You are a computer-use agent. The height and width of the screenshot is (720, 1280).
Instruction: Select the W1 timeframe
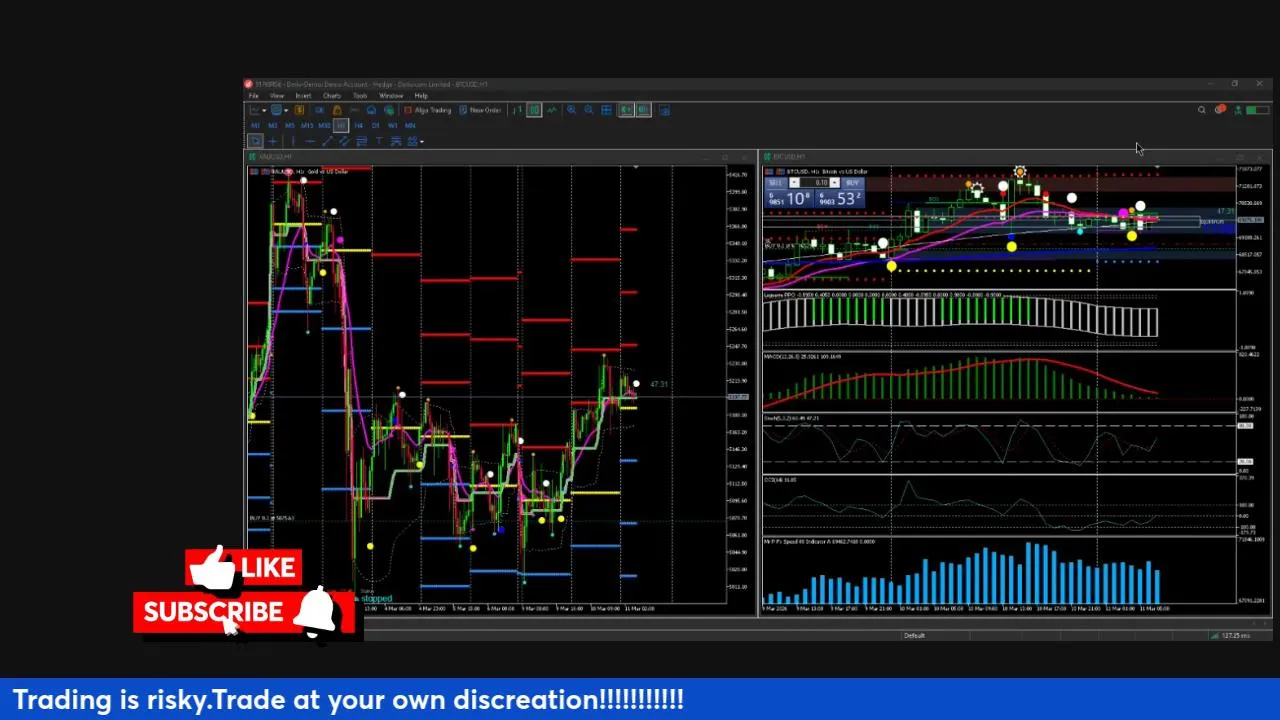[392, 125]
